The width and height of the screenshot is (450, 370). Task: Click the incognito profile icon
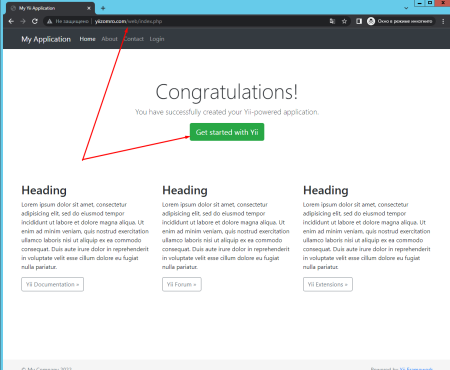click(371, 21)
